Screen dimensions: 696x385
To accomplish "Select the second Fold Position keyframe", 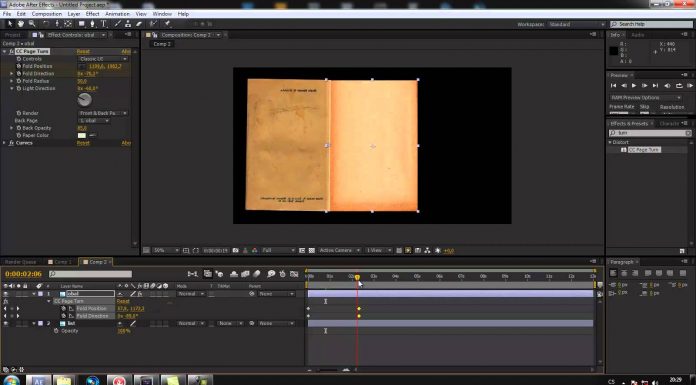I will point(359,309).
